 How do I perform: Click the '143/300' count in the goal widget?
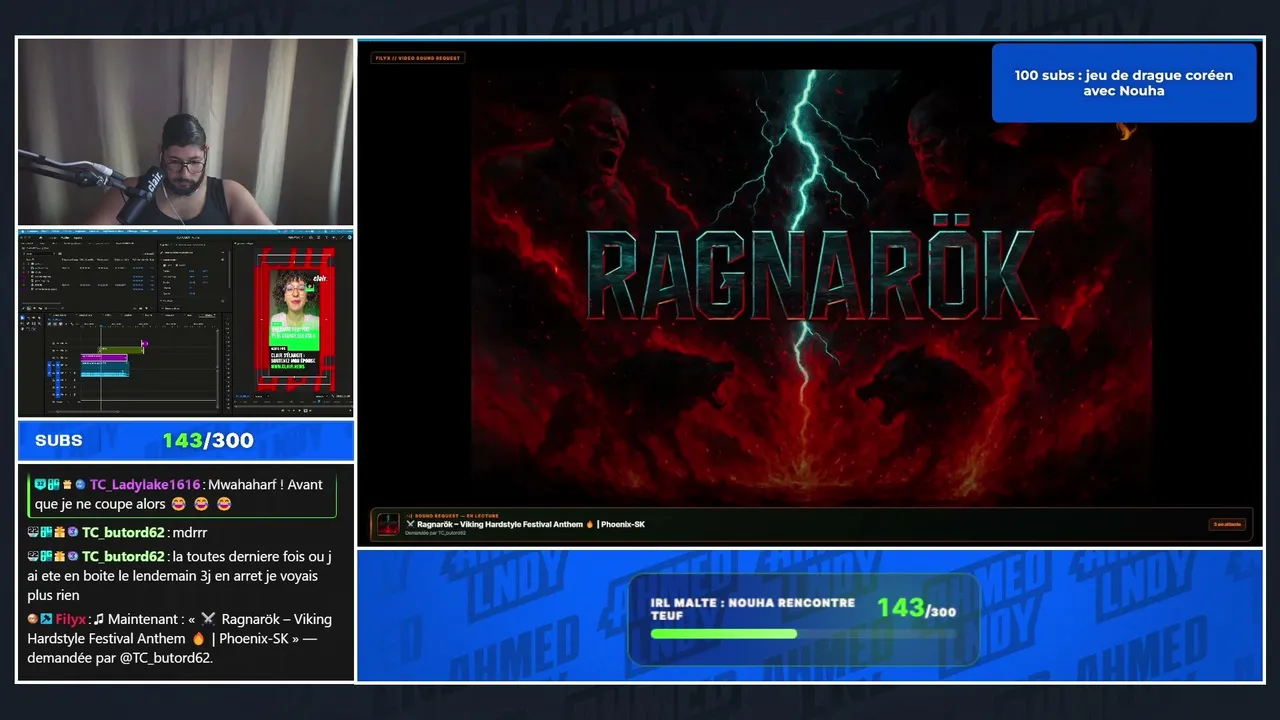click(x=916, y=608)
